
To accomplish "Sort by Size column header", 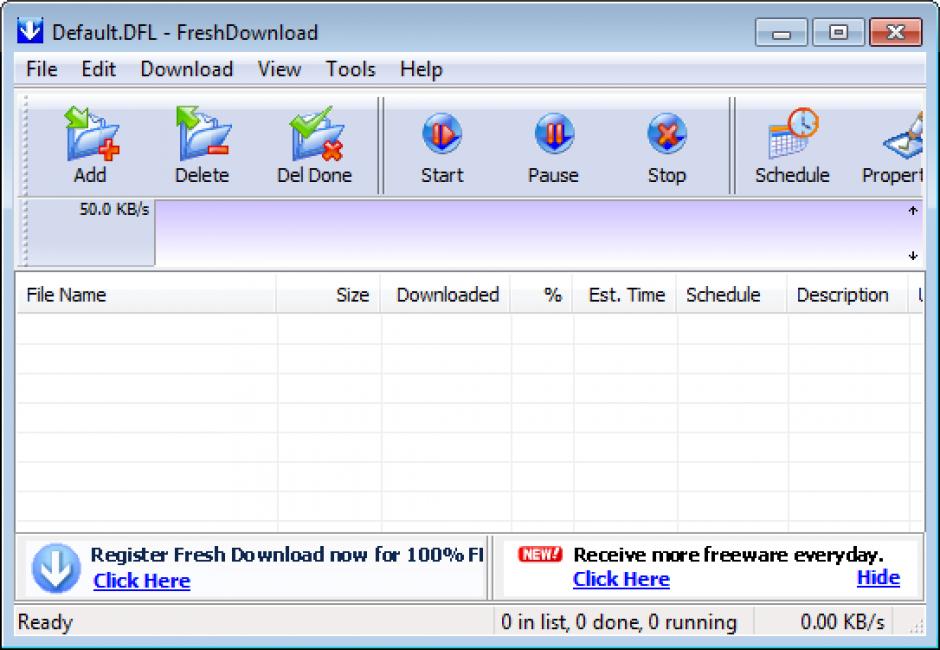I will (329, 295).
